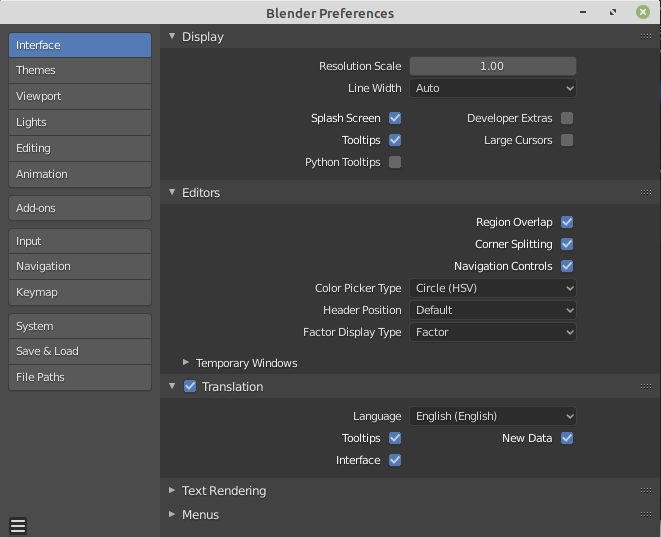Toggle the Display Tooltips checkbox

pyautogui.click(x=395, y=140)
